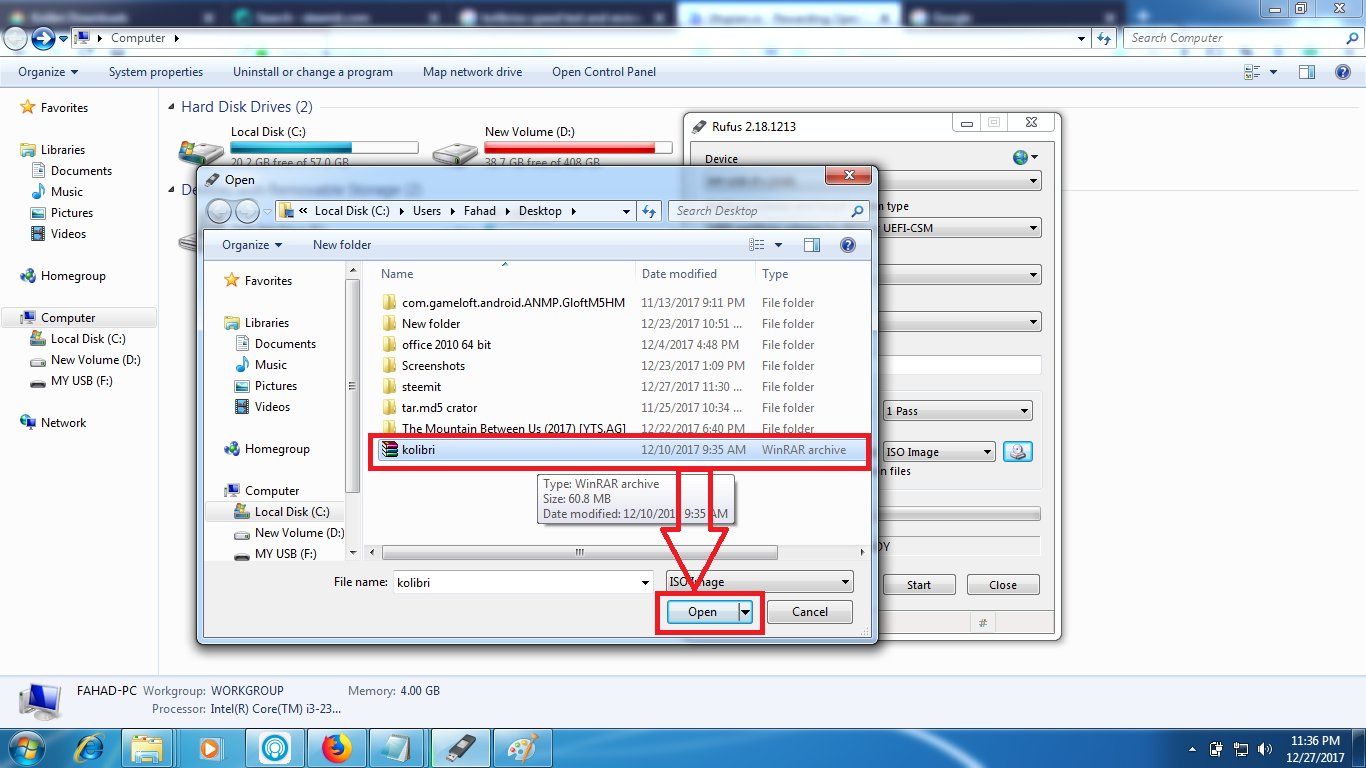Click Close button in Rufus window
Image resolution: width=1366 pixels, height=768 pixels.
pos(1003,585)
